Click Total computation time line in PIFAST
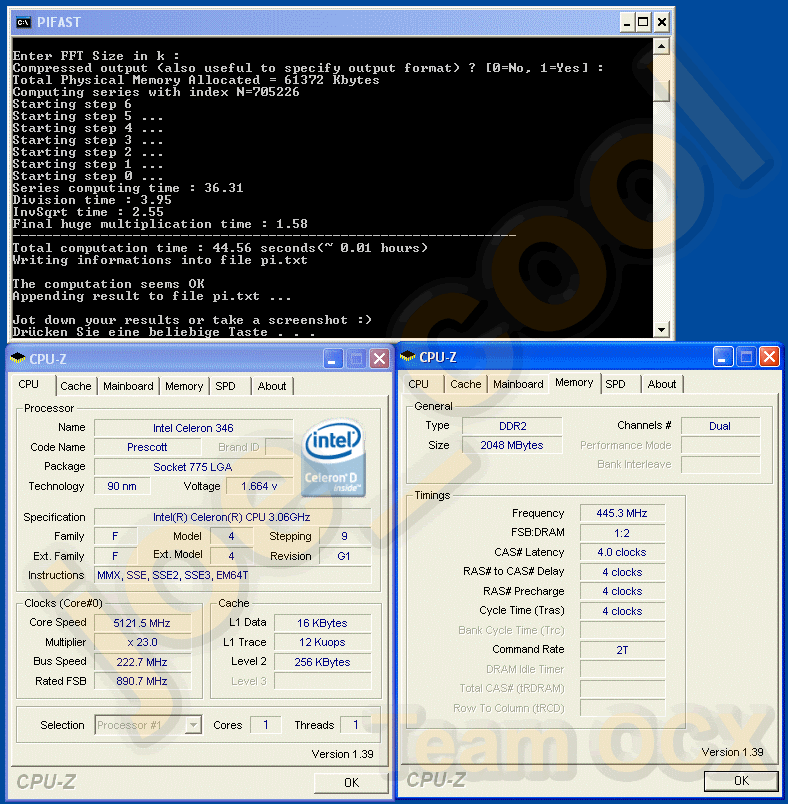The width and height of the screenshot is (788, 804). pos(220,248)
